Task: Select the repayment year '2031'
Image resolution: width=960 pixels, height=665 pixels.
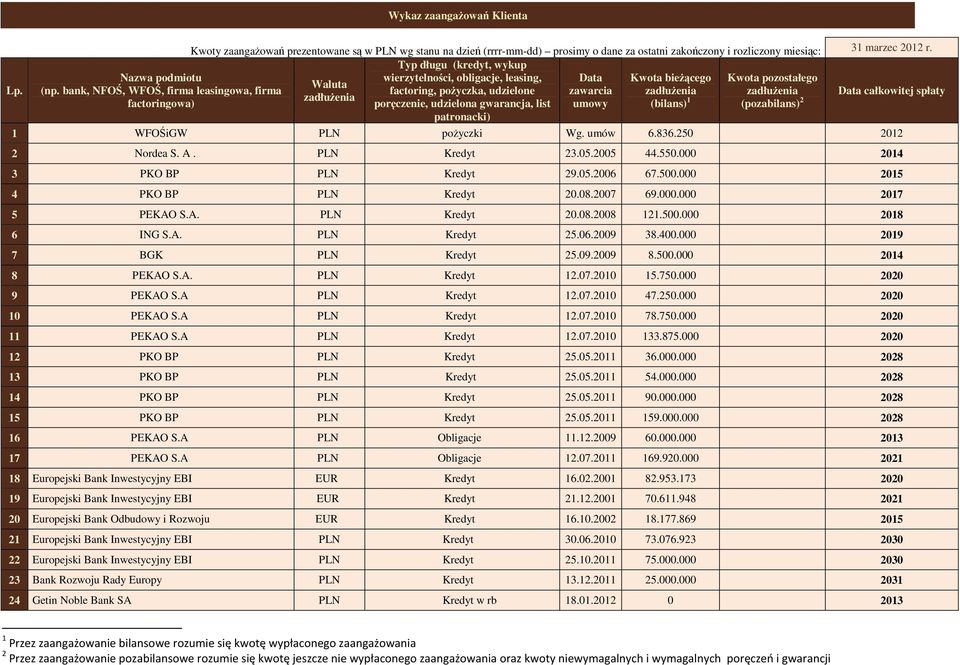Action: point(891,580)
